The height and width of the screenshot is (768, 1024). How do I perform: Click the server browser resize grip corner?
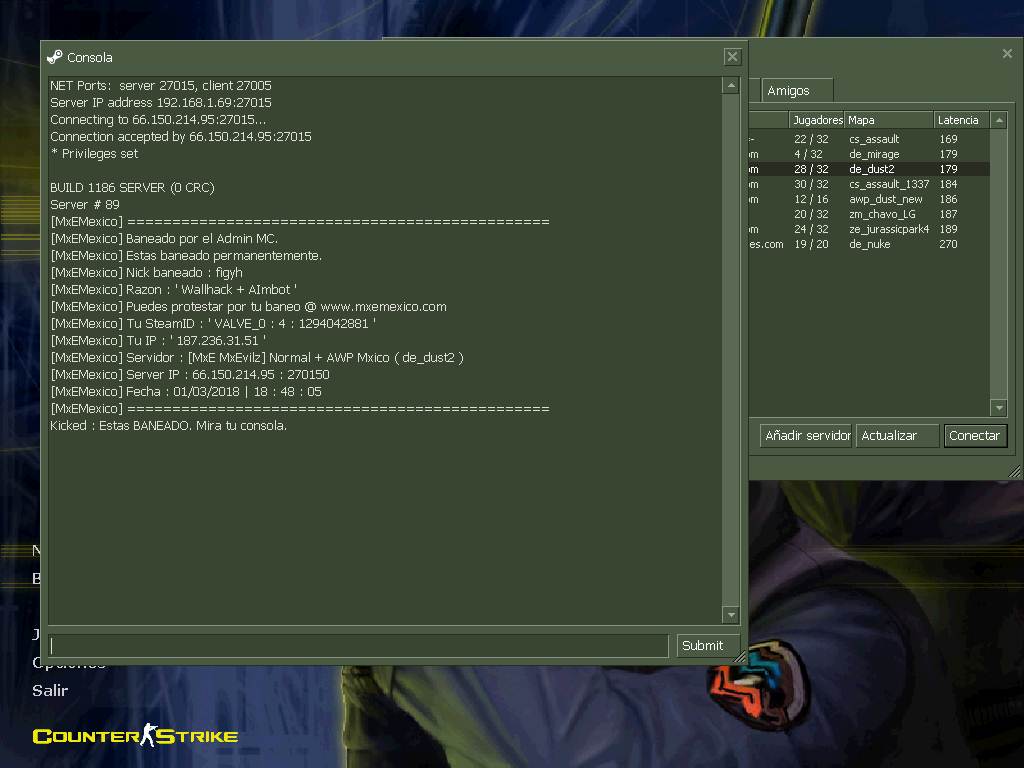pyautogui.click(x=1014, y=472)
